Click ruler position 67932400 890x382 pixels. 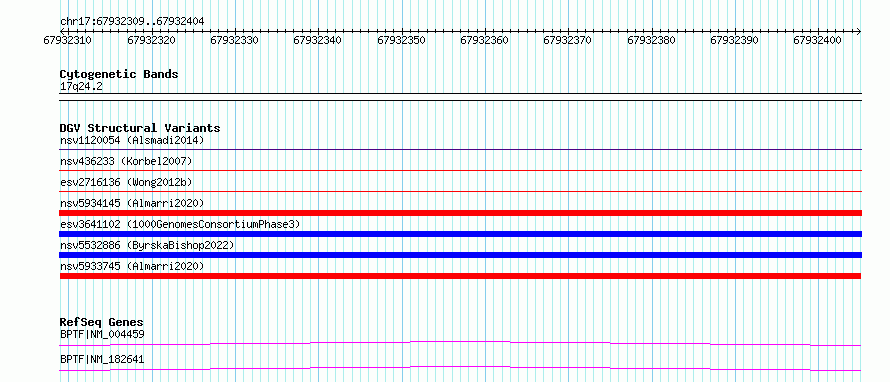tap(818, 40)
